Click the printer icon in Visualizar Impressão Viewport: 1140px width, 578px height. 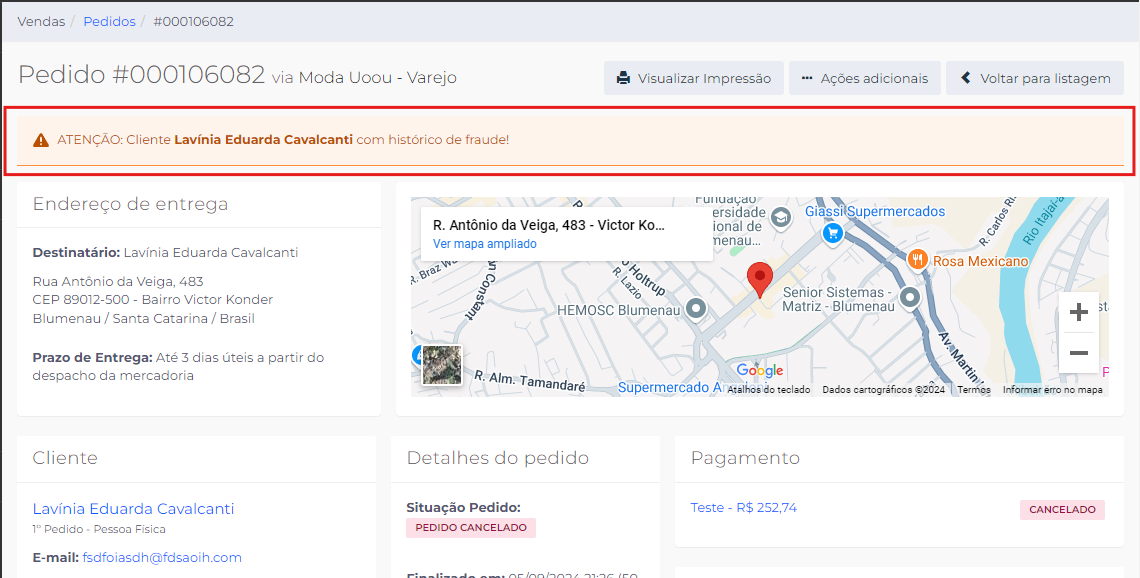pyautogui.click(x=623, y=79)
